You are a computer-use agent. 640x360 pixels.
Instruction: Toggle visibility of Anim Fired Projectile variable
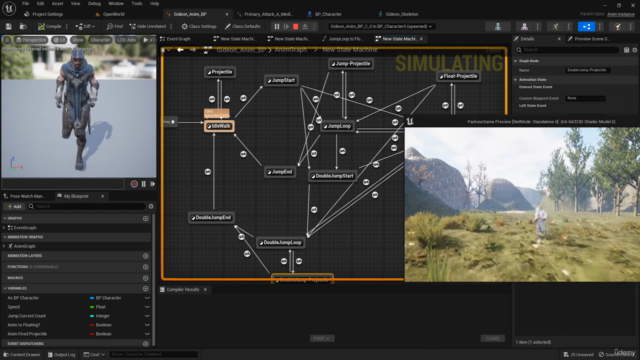(147, 334)
